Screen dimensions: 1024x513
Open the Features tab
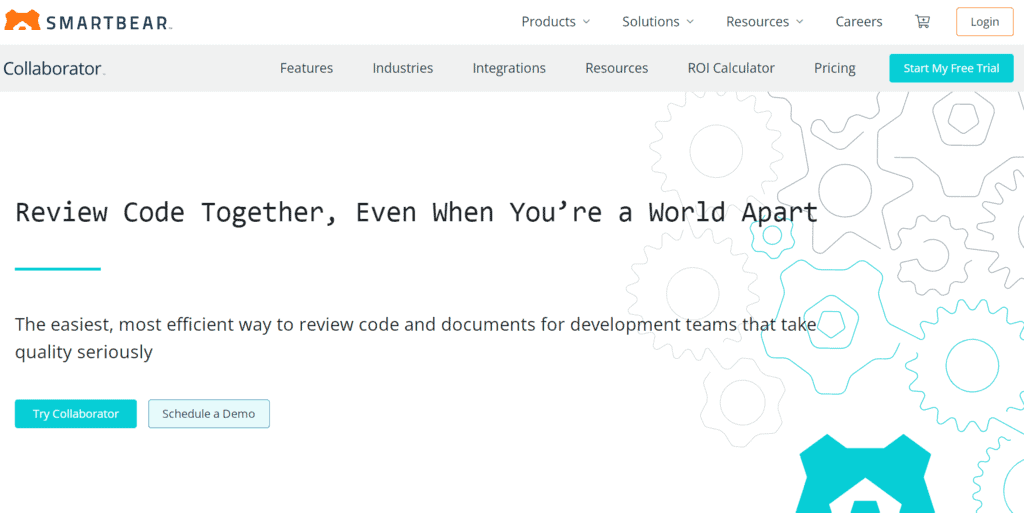(x=306, y=68)
